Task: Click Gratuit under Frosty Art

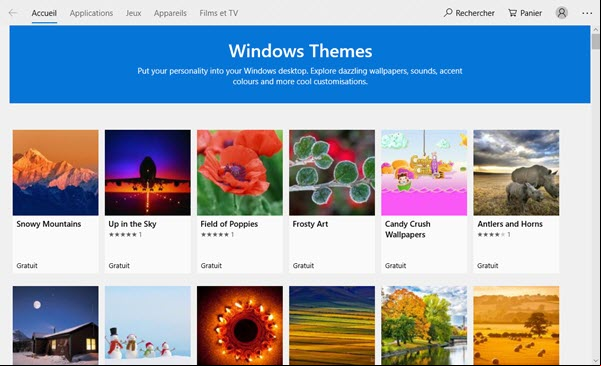Action: click(303, 265)
